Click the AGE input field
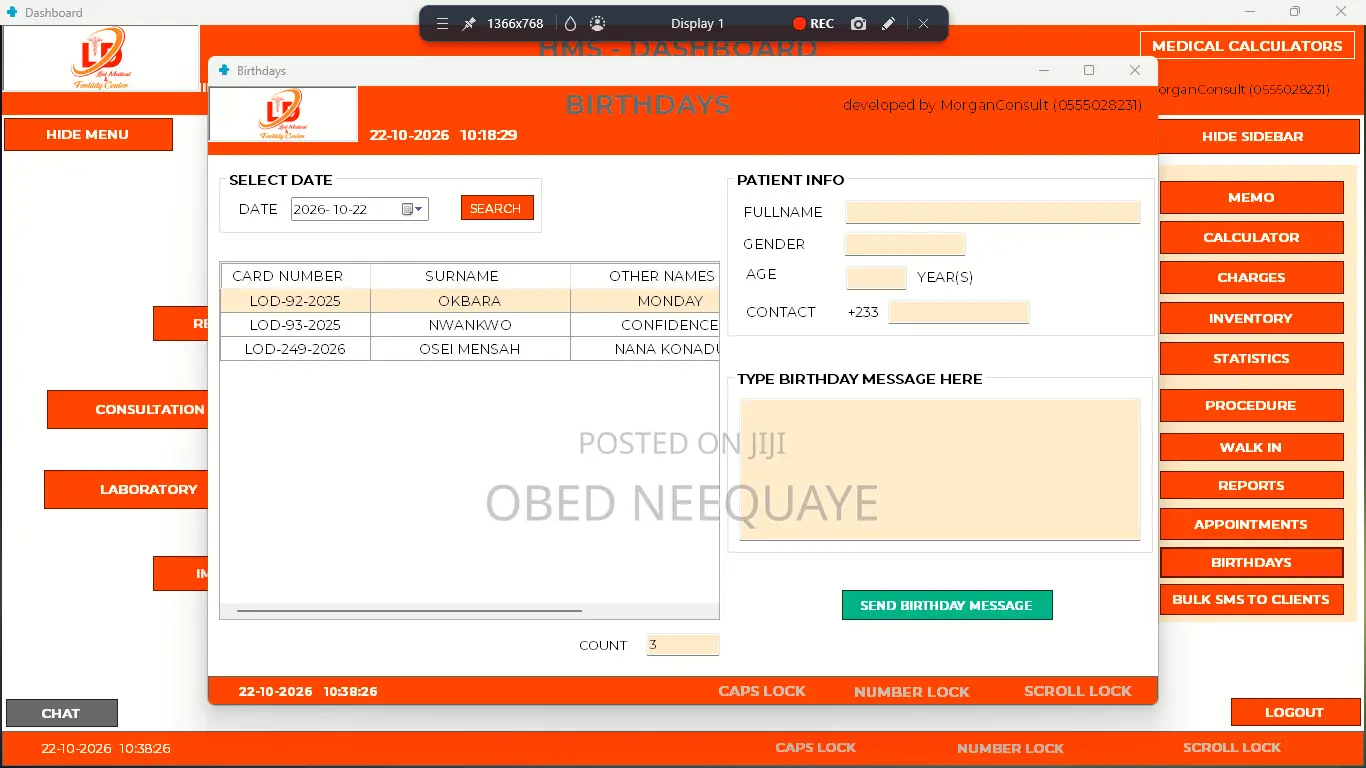 [x=876, y=278]
